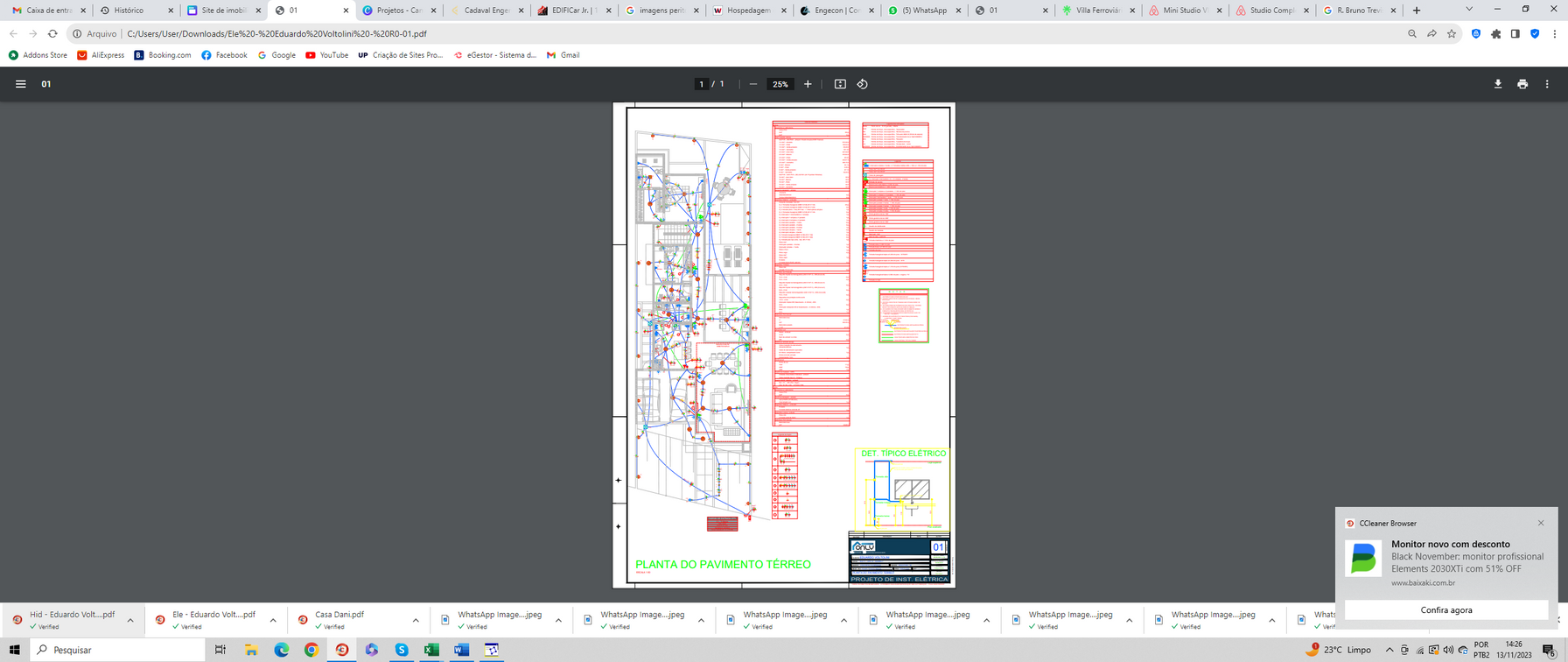
Task: Bookmark this page with star icon
Action: (x=1452, y=34)
